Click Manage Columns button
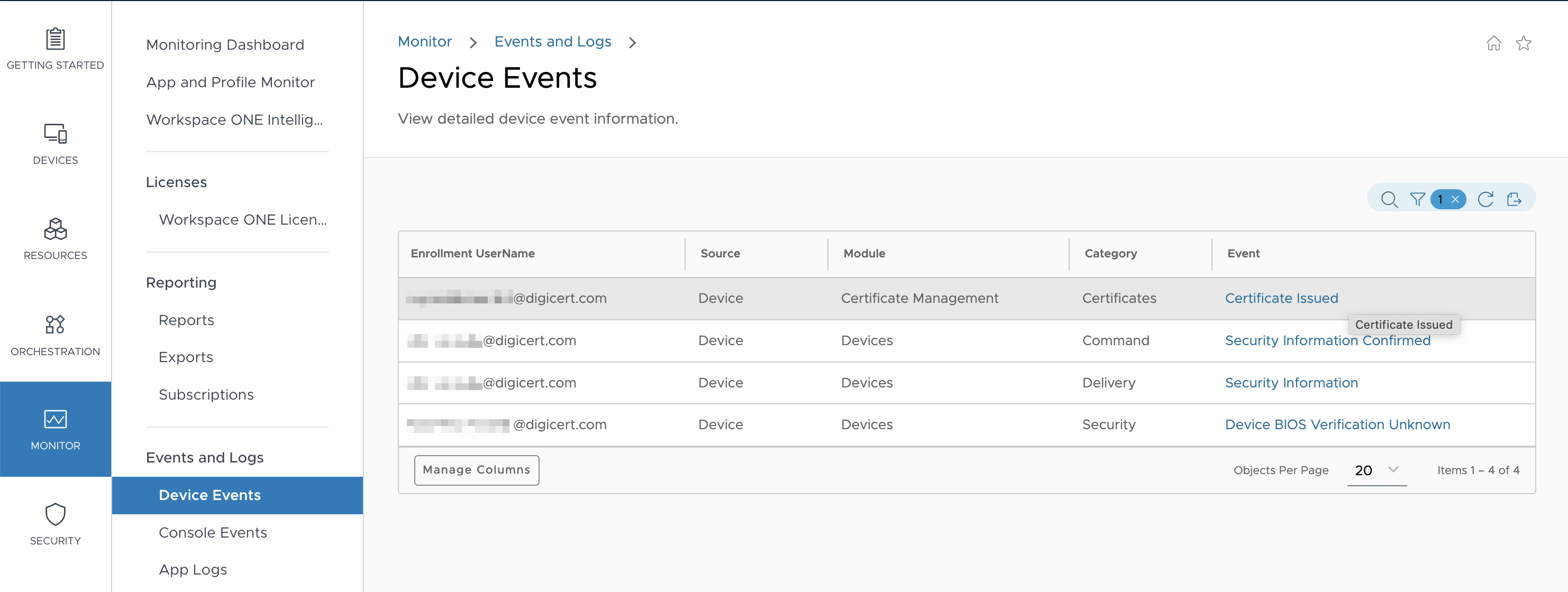 [476, 470]
